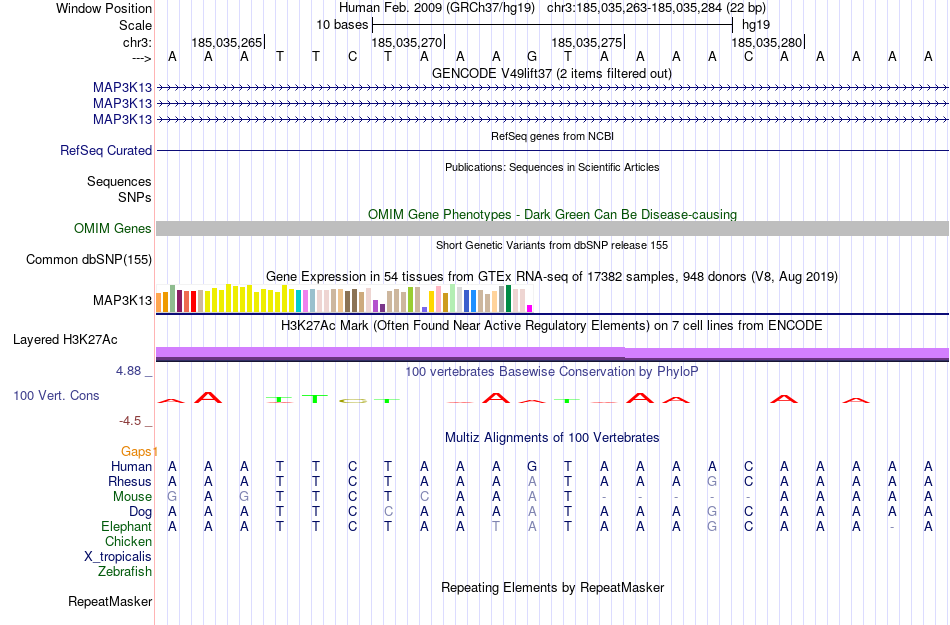Open H3K27Ac Mark track title
The width and height of the screenshot is (950, 625).
(x=552, y=326)
